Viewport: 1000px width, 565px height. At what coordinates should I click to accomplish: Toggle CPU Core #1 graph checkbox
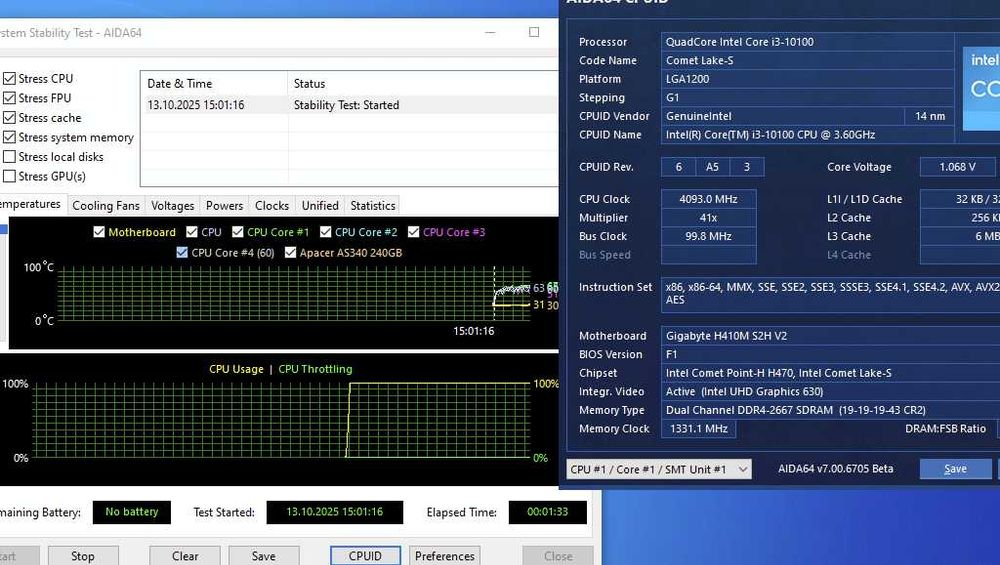pyautogui.click(x=238, y=232)
